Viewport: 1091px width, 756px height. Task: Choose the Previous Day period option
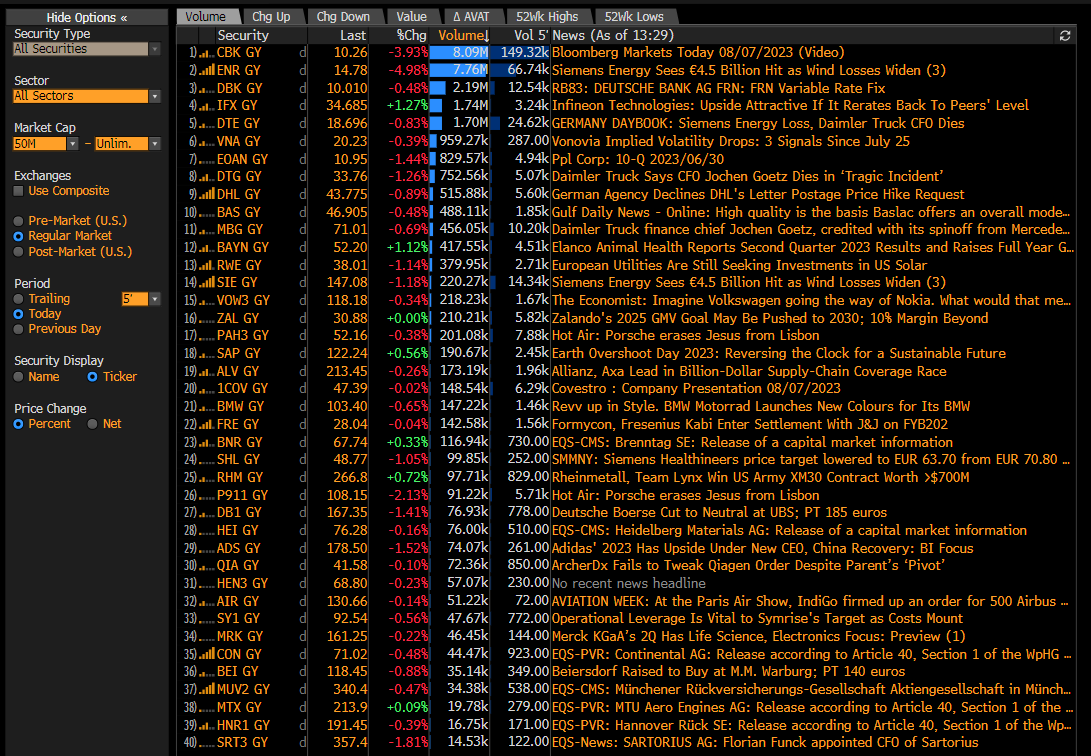(x=19, y=329)
